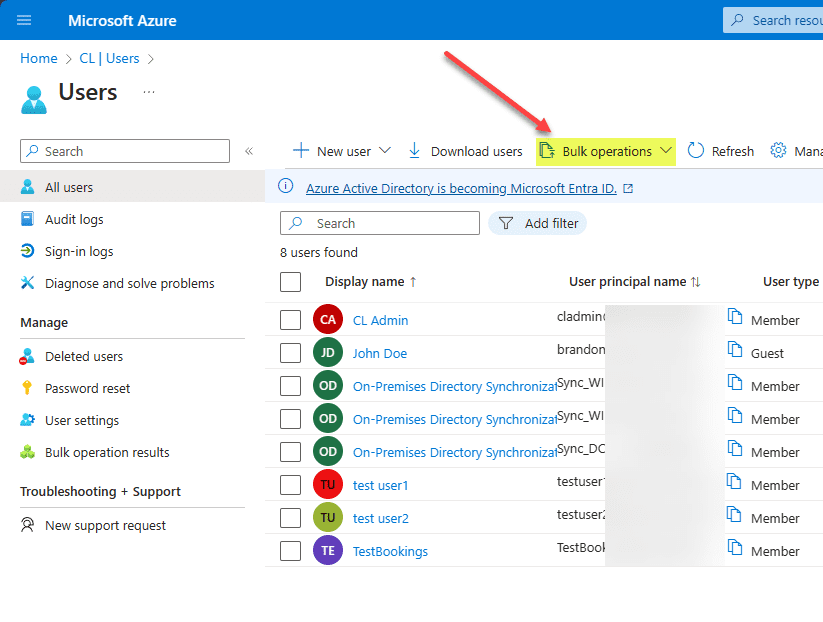Copy the cladmin user principal name
Viewport: 823px width, 622px height.
point(735,317)
